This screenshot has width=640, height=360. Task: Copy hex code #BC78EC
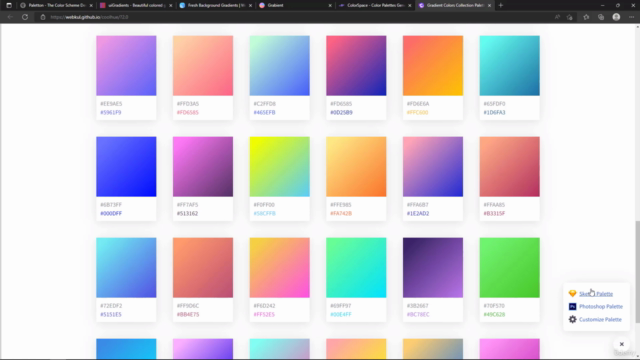[x=418, y=314]
